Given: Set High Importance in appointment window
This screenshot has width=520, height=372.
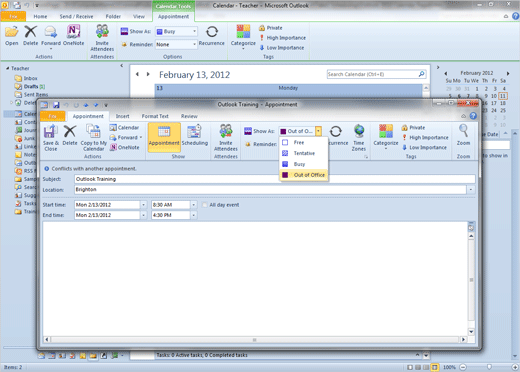Looking at the screenshot, I should pyautogui.click(x=425, y=137).
